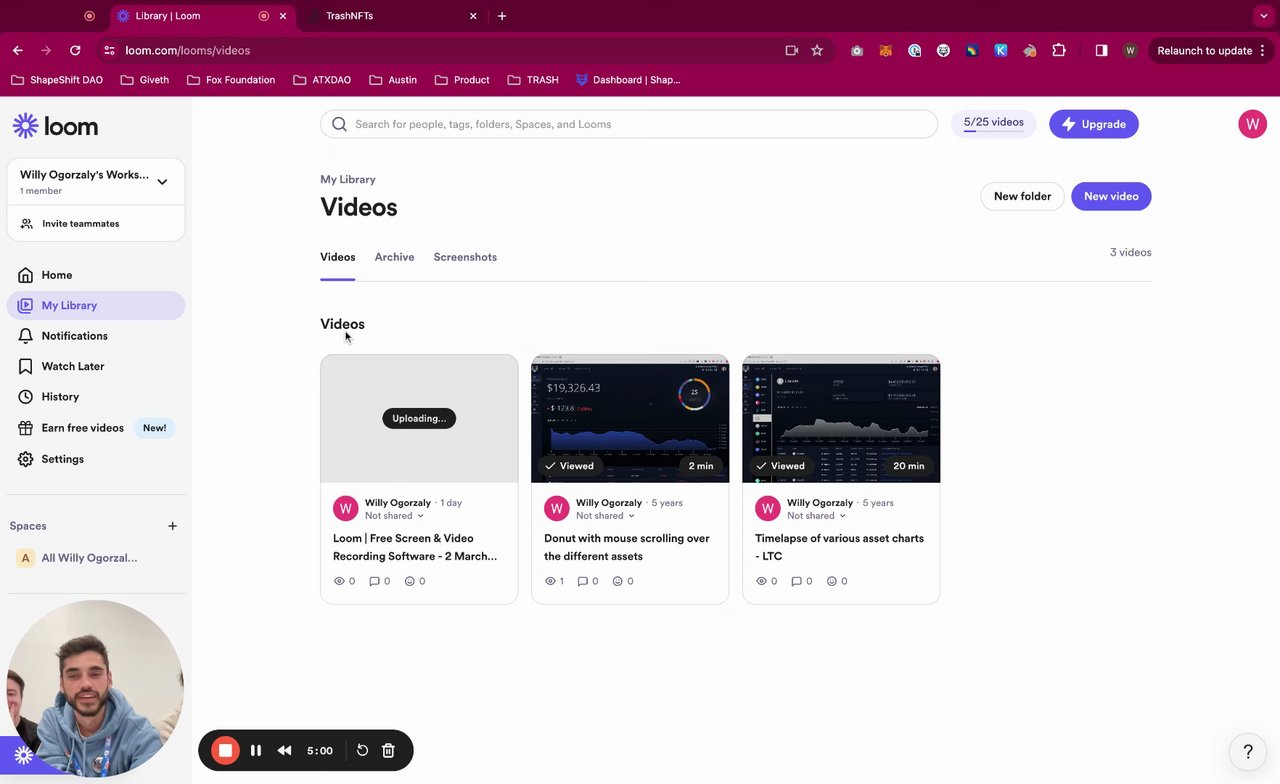Expand Not shared dropdown on uploading Loom video

pos(394,516)
